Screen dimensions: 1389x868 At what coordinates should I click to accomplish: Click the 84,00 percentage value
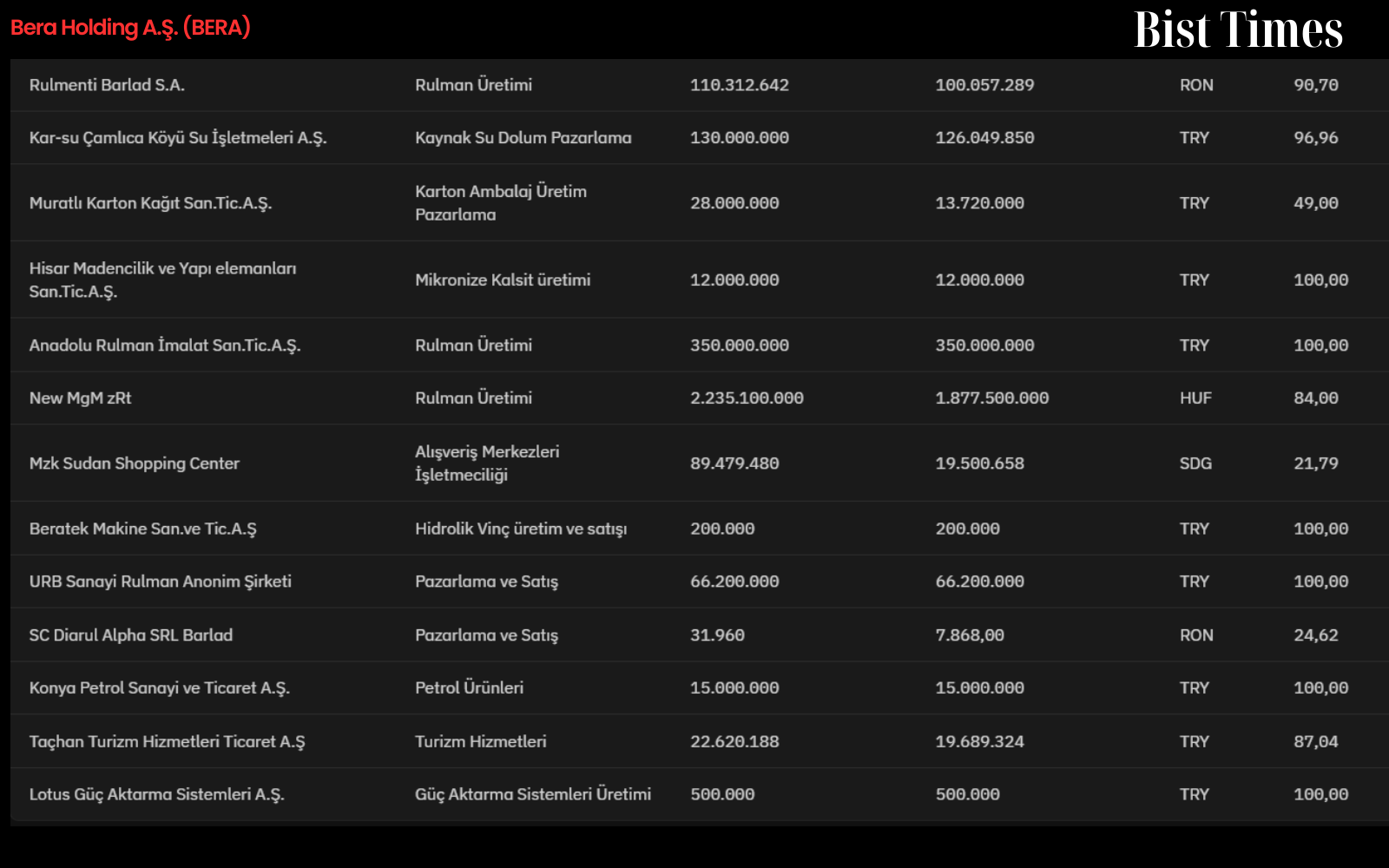click(1316, 398)
